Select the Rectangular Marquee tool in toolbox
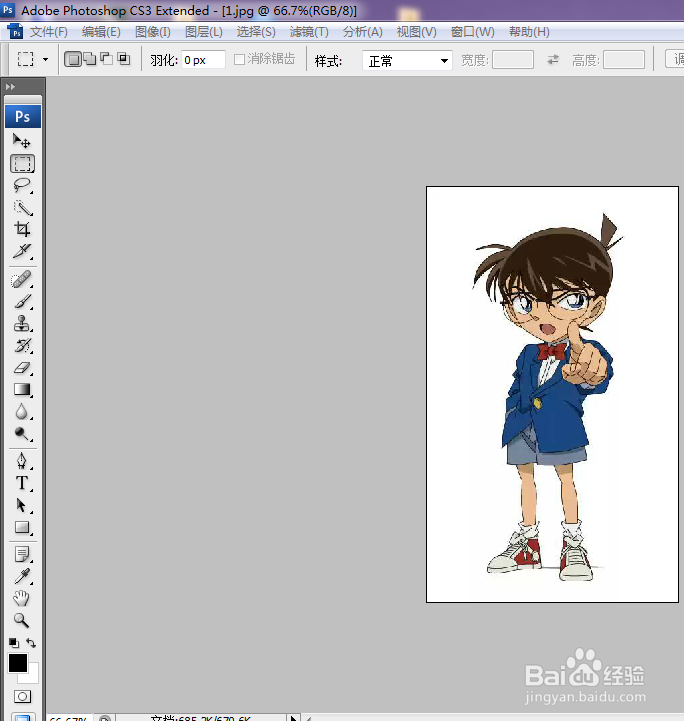This screenshot has height=721, width=684. click(x=22, y=164)
